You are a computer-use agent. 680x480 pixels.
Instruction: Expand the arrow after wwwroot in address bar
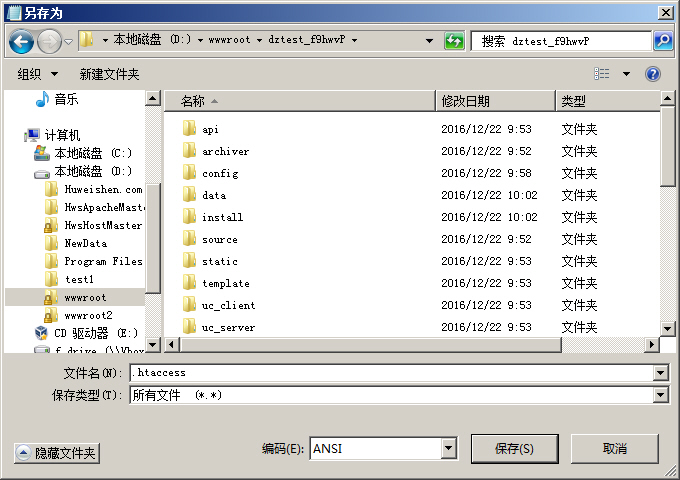pyautogui.click(x=259, y=40)
